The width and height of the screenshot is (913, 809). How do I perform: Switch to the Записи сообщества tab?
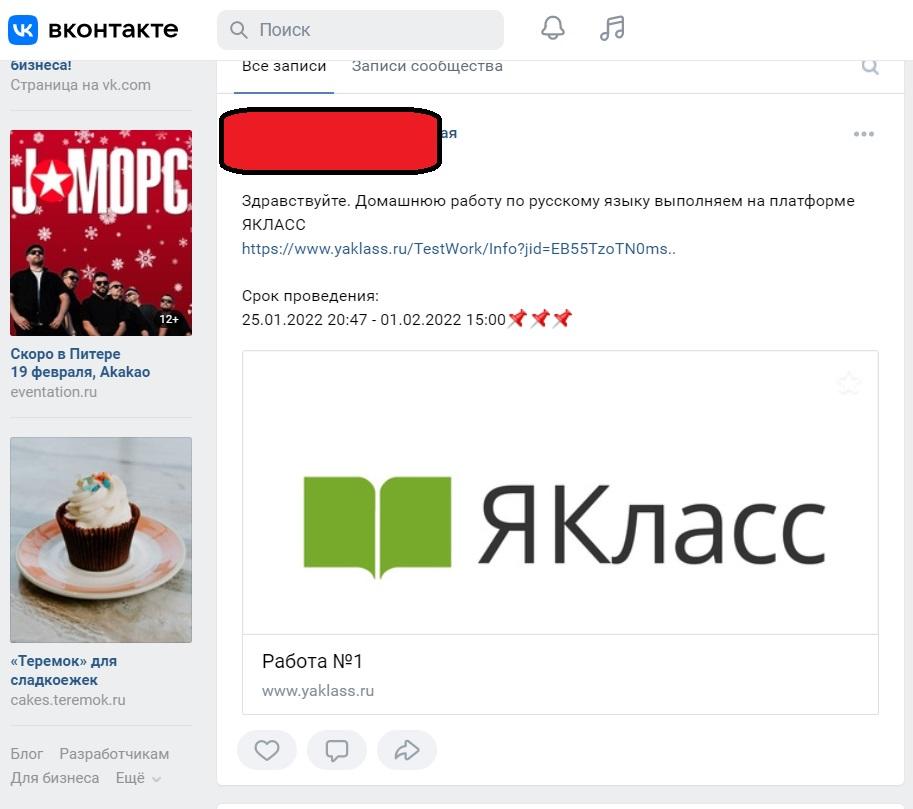(x=427, y=66)
